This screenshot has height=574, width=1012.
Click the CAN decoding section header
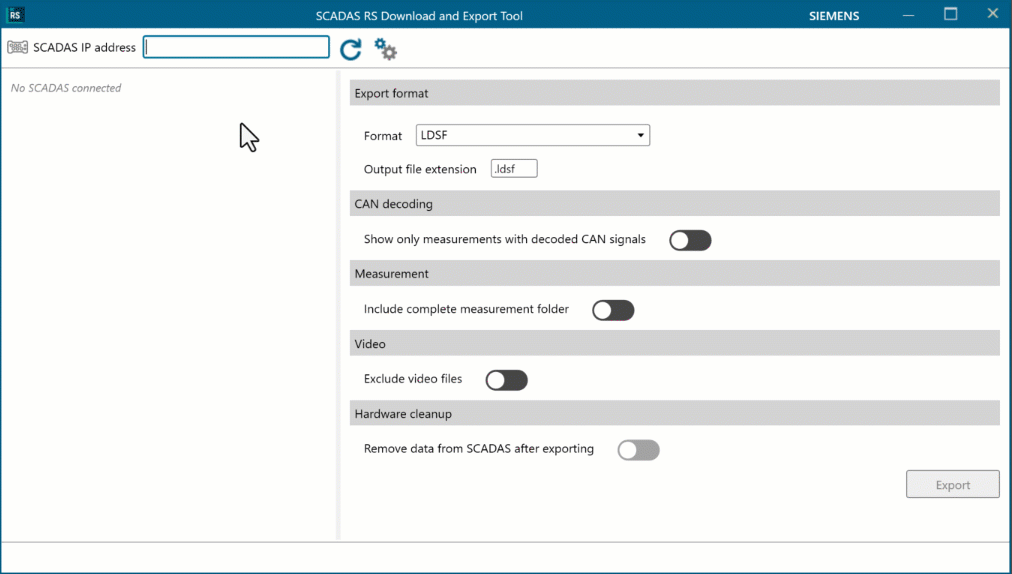tap(674, 204)
